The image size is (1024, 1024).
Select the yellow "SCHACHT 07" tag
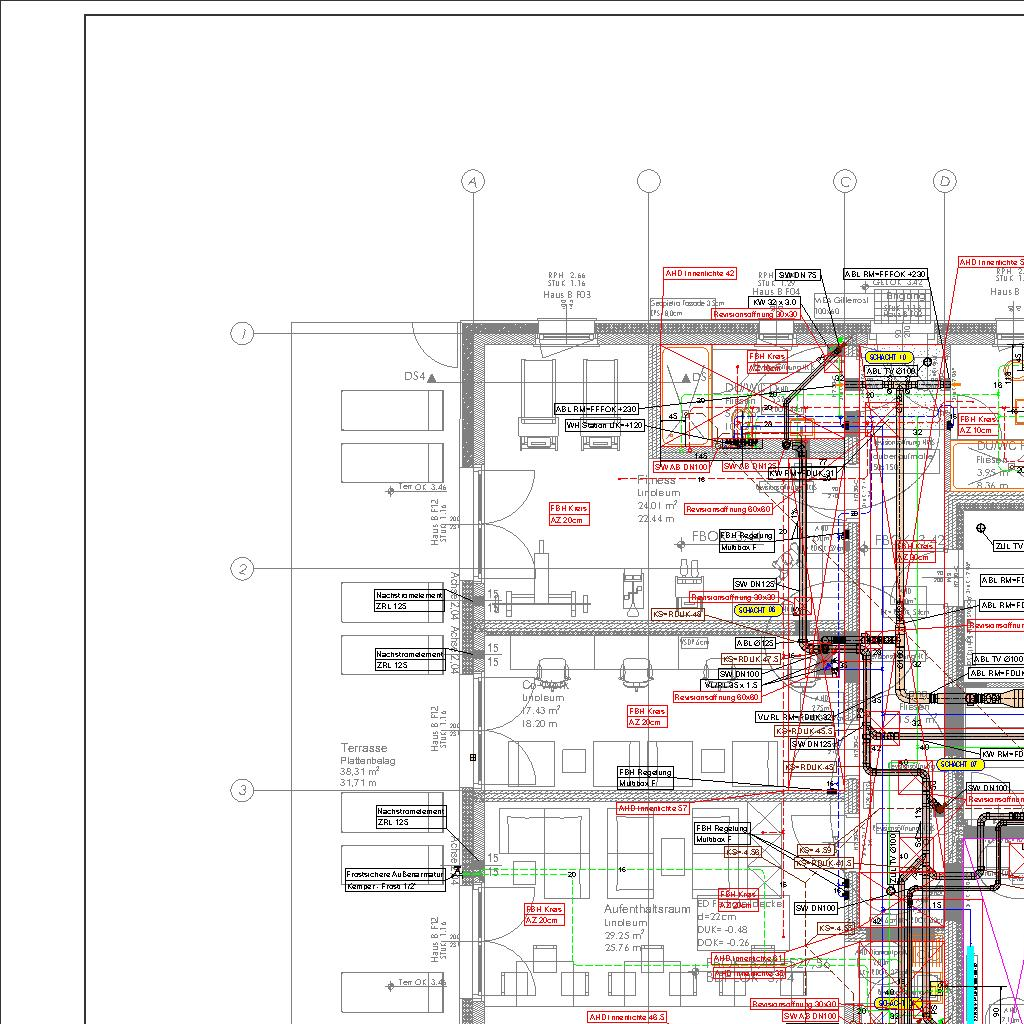[x=960, y=763]
